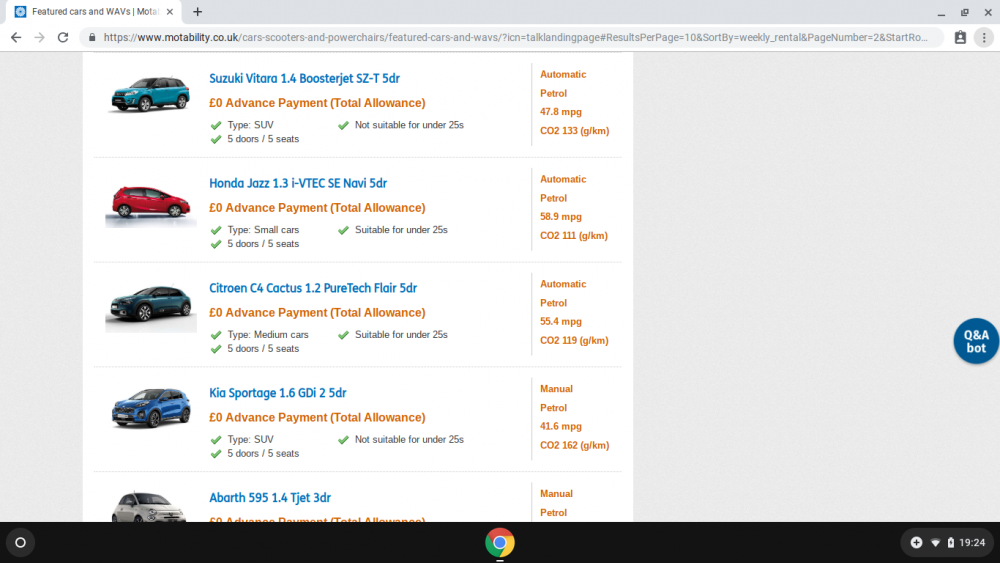Click Type: Medium cars text

pyautogui.click(x=268, y=335)
